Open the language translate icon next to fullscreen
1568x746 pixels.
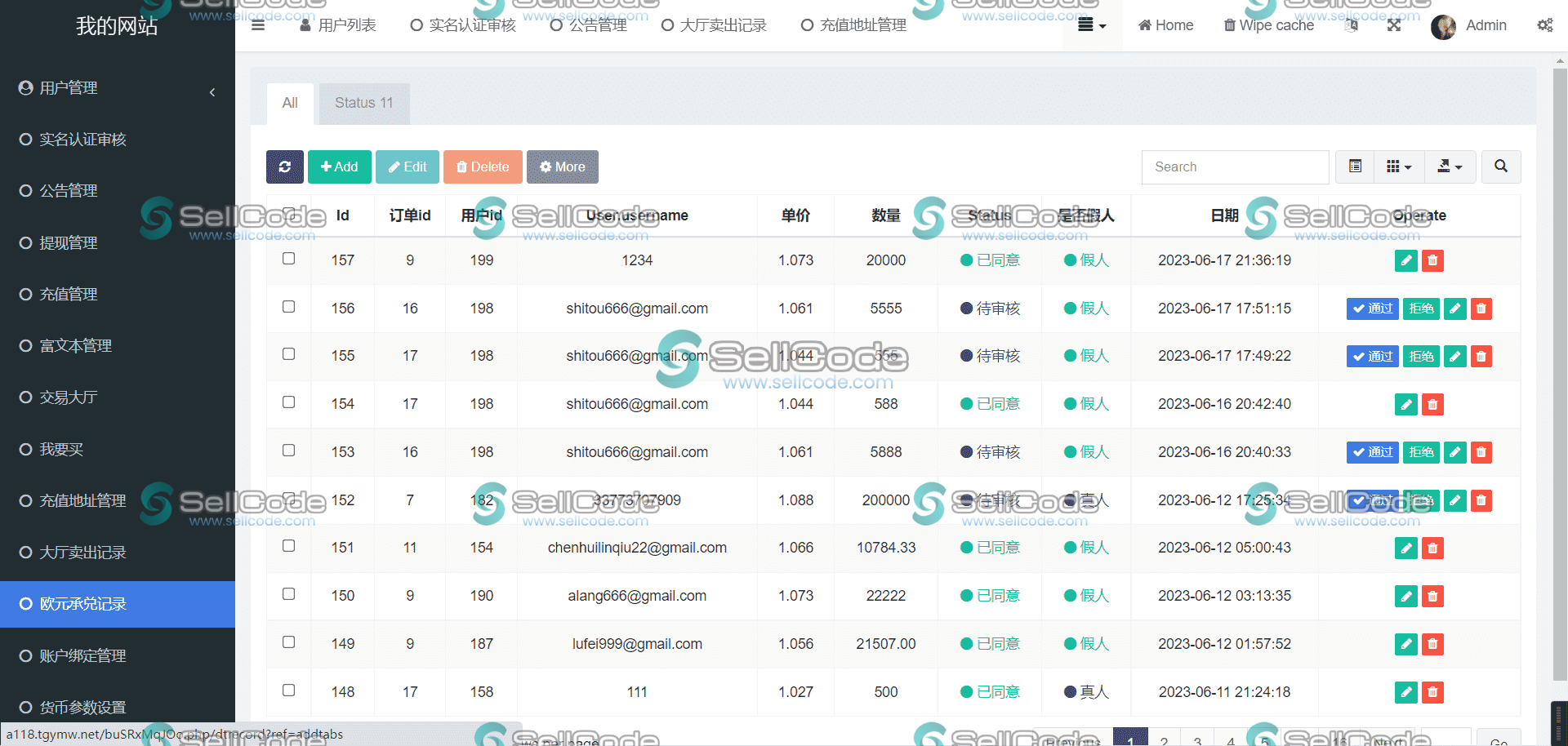pos(1352,25)
